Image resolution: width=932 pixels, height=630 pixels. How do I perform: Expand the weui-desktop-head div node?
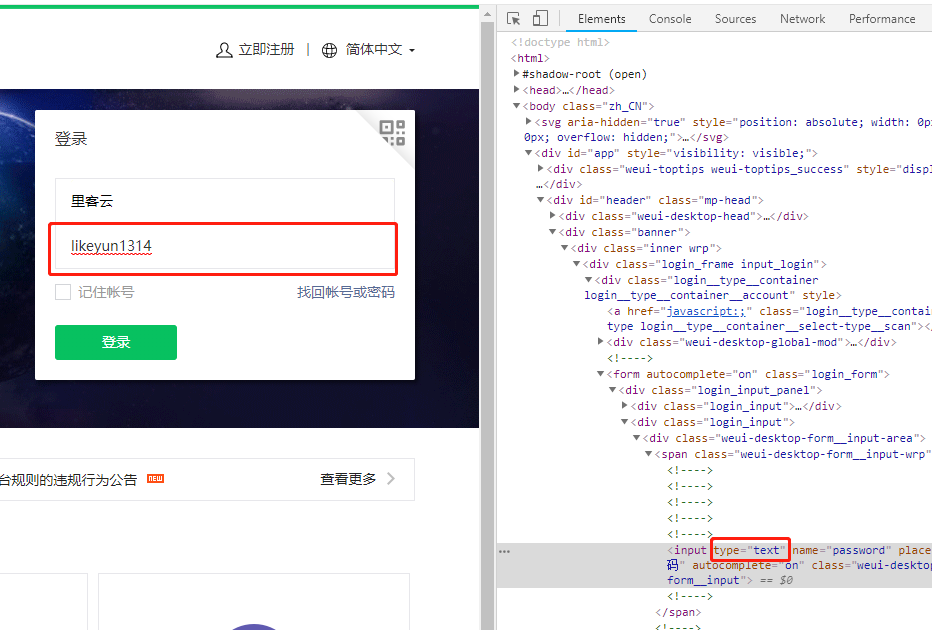pyautogui.click(x=553, y=216)
